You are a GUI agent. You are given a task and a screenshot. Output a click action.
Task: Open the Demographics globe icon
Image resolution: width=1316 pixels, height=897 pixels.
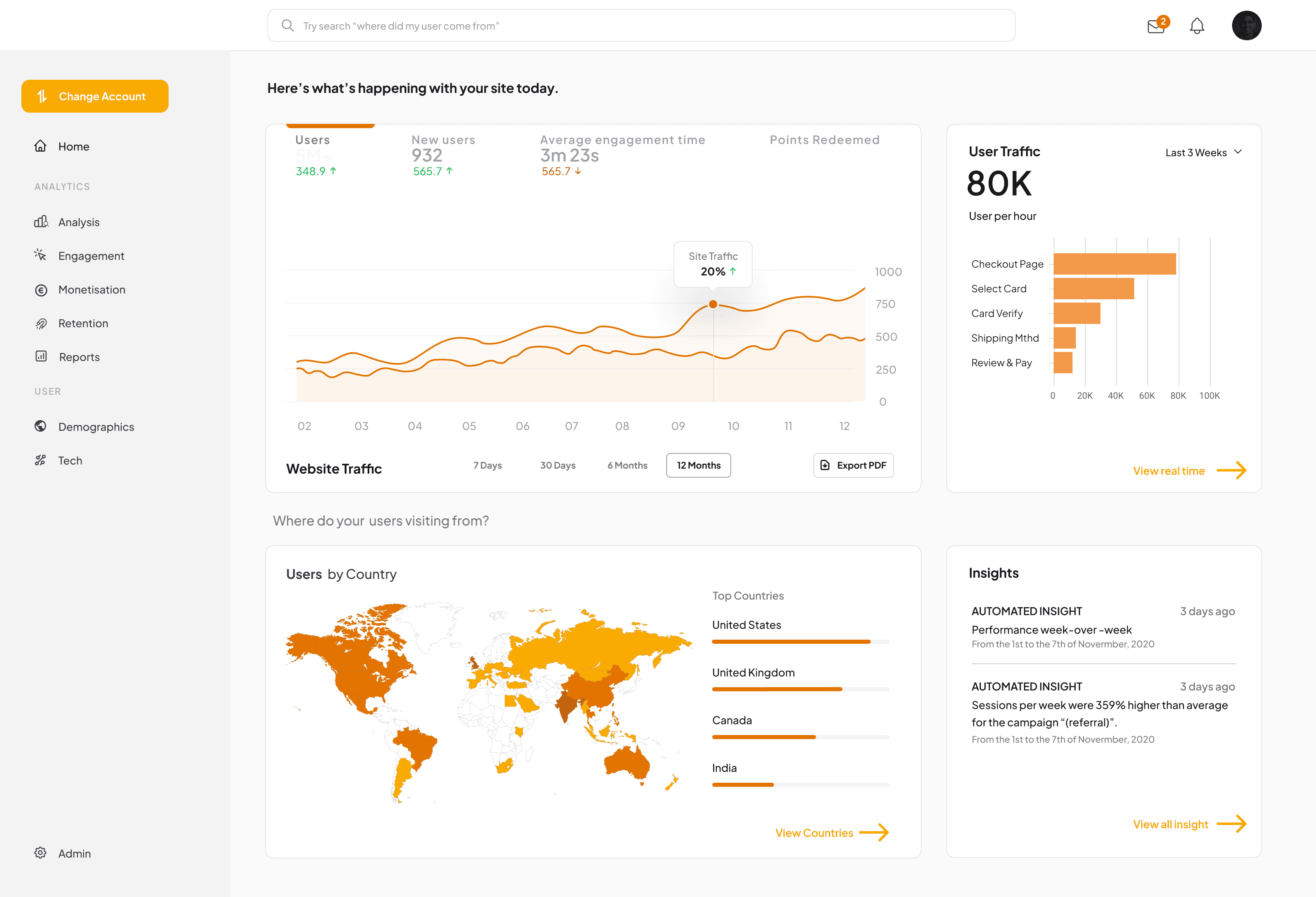40,426
